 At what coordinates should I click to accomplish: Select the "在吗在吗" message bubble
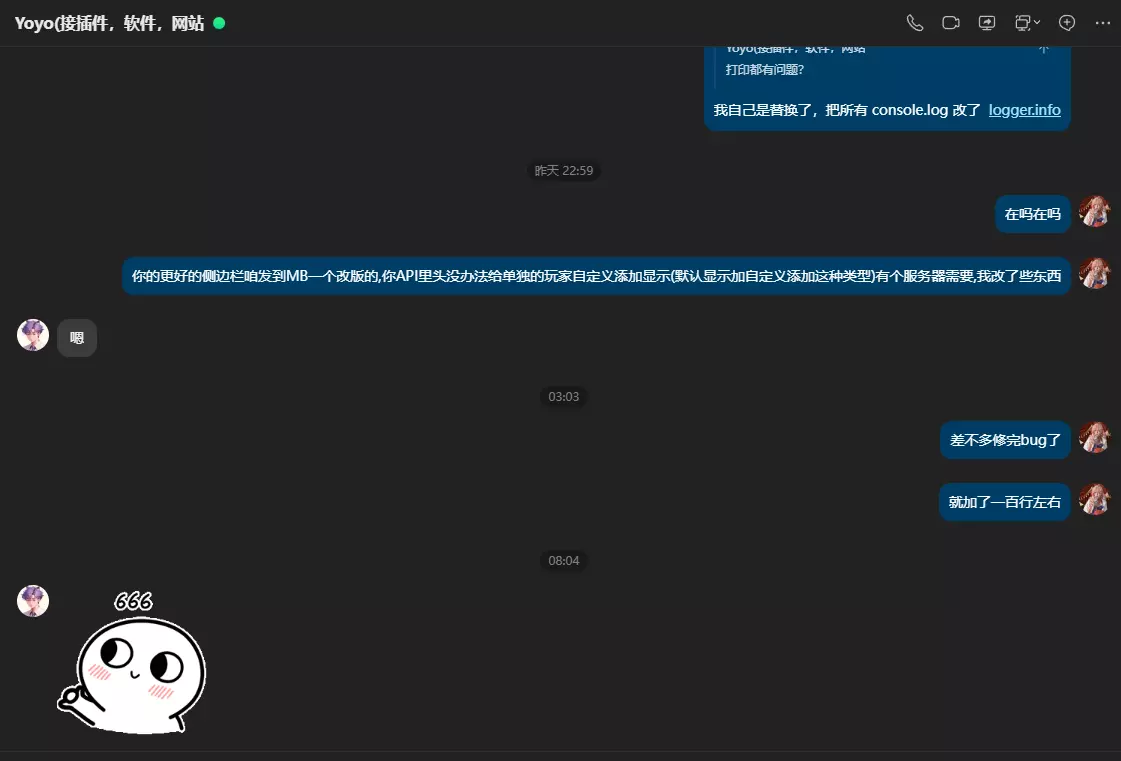click(1032, 214)
